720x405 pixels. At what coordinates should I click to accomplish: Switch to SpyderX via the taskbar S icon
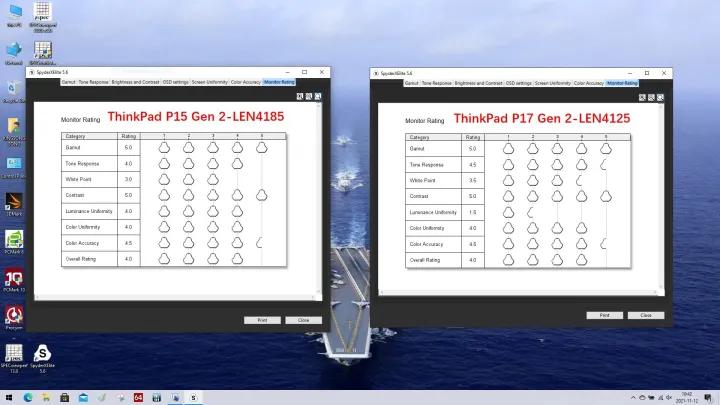pos(193,398)
